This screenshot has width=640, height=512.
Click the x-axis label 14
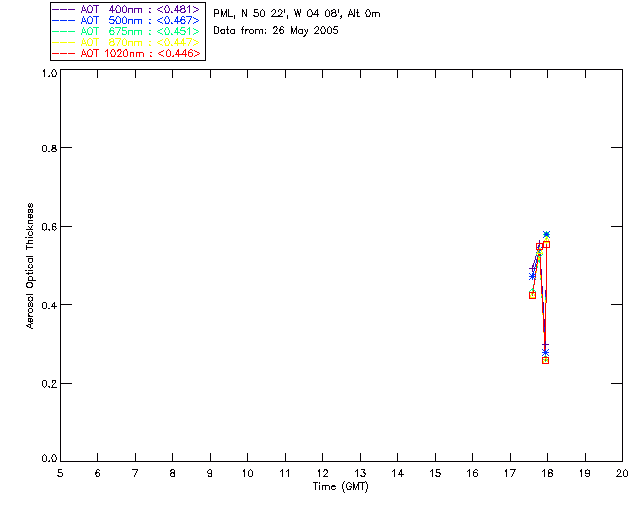point(398,473)
